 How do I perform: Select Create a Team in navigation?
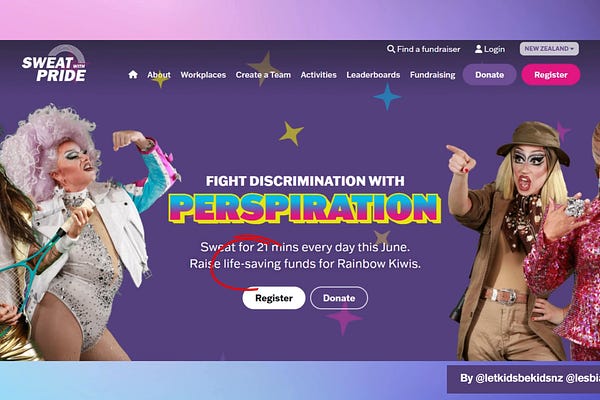click(x=263, y=75)
